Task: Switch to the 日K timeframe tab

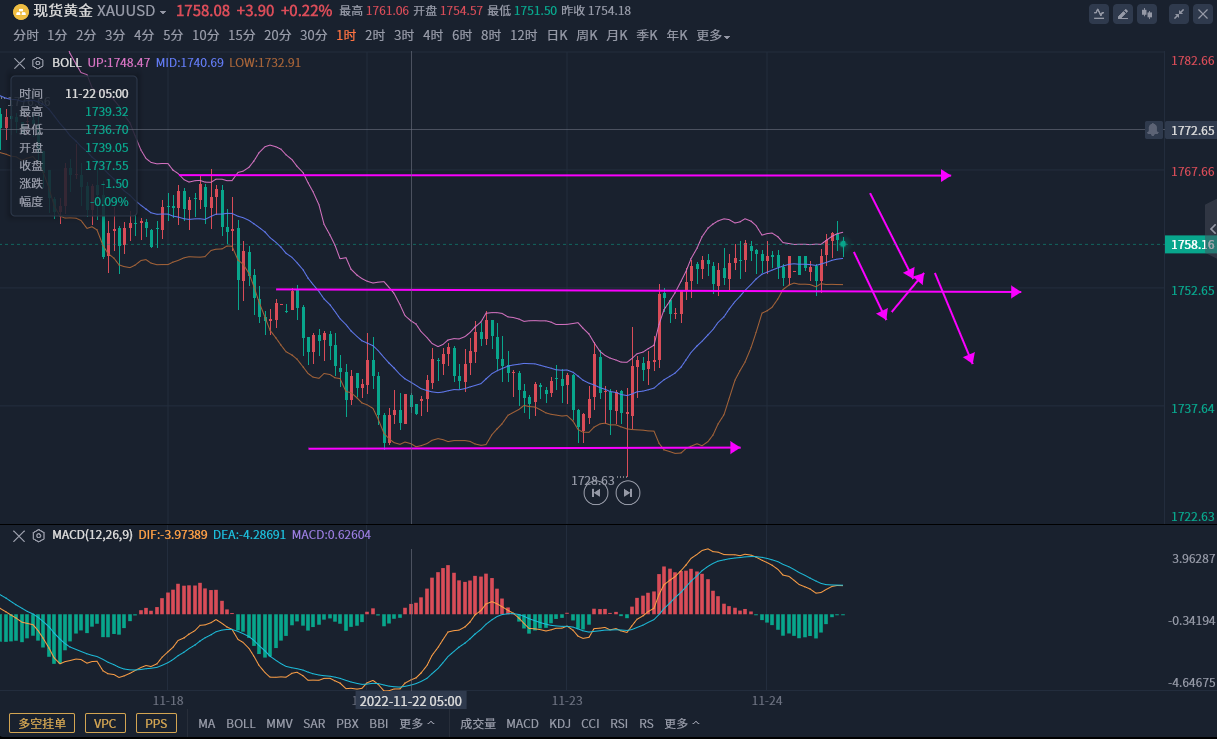Action: [x=557, y=35]
